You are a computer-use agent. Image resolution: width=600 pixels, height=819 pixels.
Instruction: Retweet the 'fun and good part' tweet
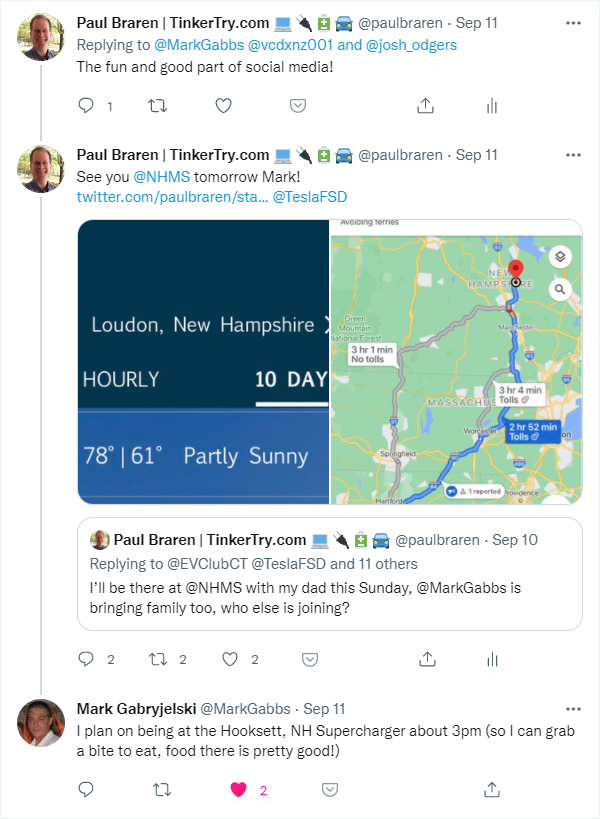[157, 106]
